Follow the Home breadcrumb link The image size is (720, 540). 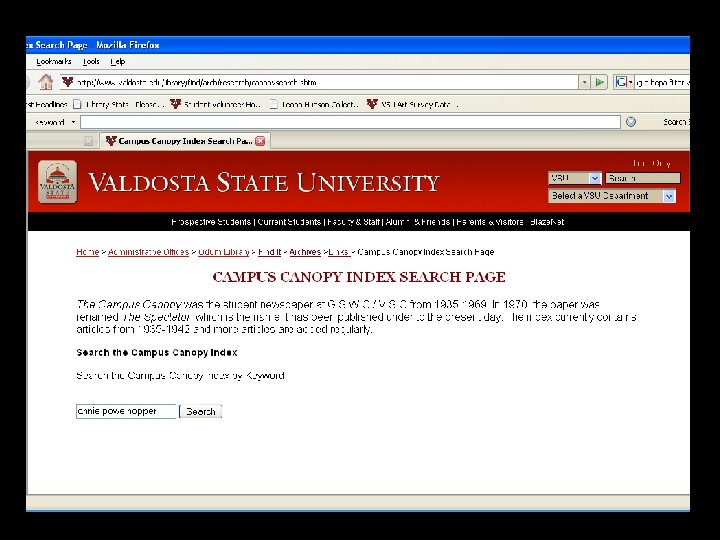88,252
